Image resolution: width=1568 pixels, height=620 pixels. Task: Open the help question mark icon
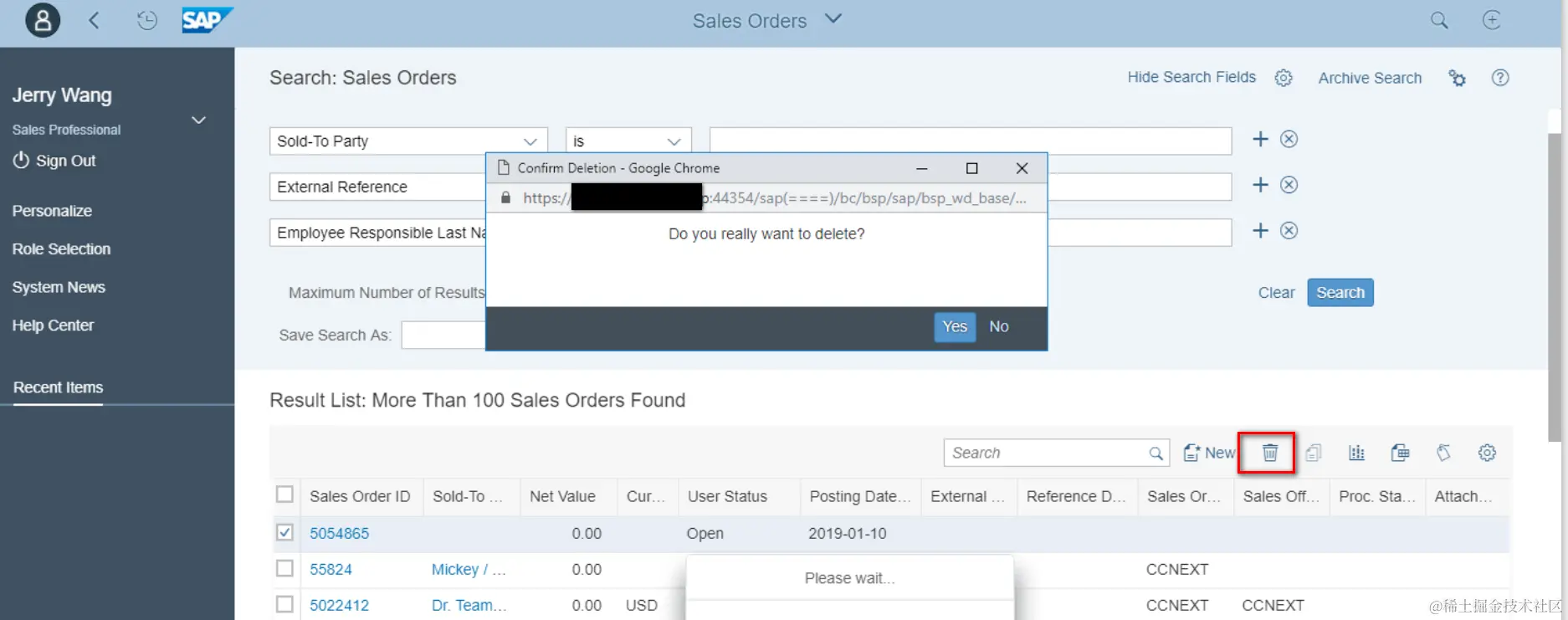pos(1500,78)
